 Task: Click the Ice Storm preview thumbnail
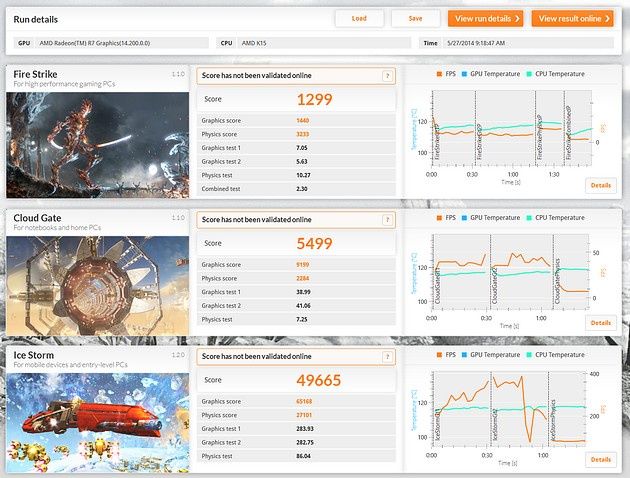point(97,423)
